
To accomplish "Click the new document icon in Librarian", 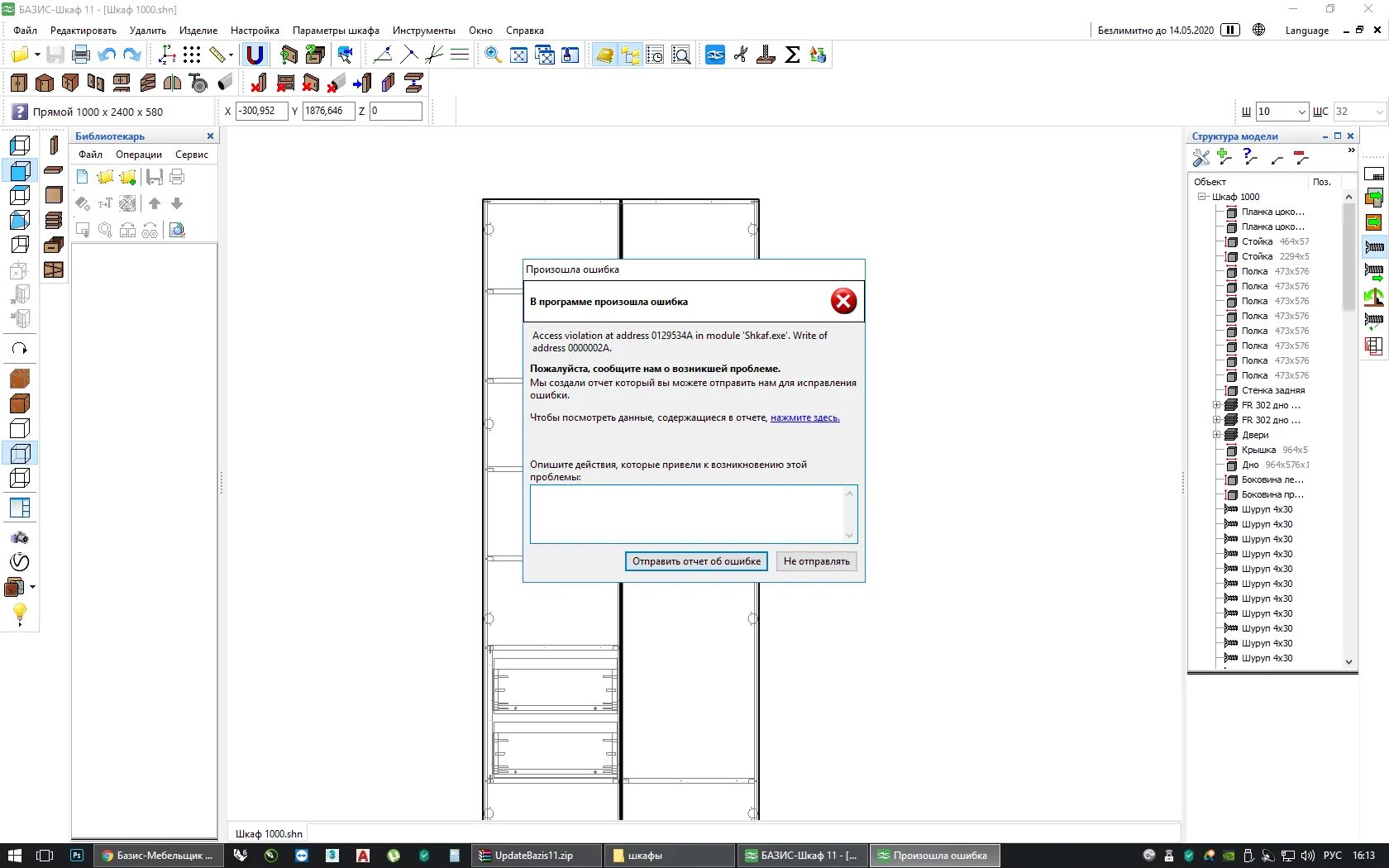I will pos(82,177).
